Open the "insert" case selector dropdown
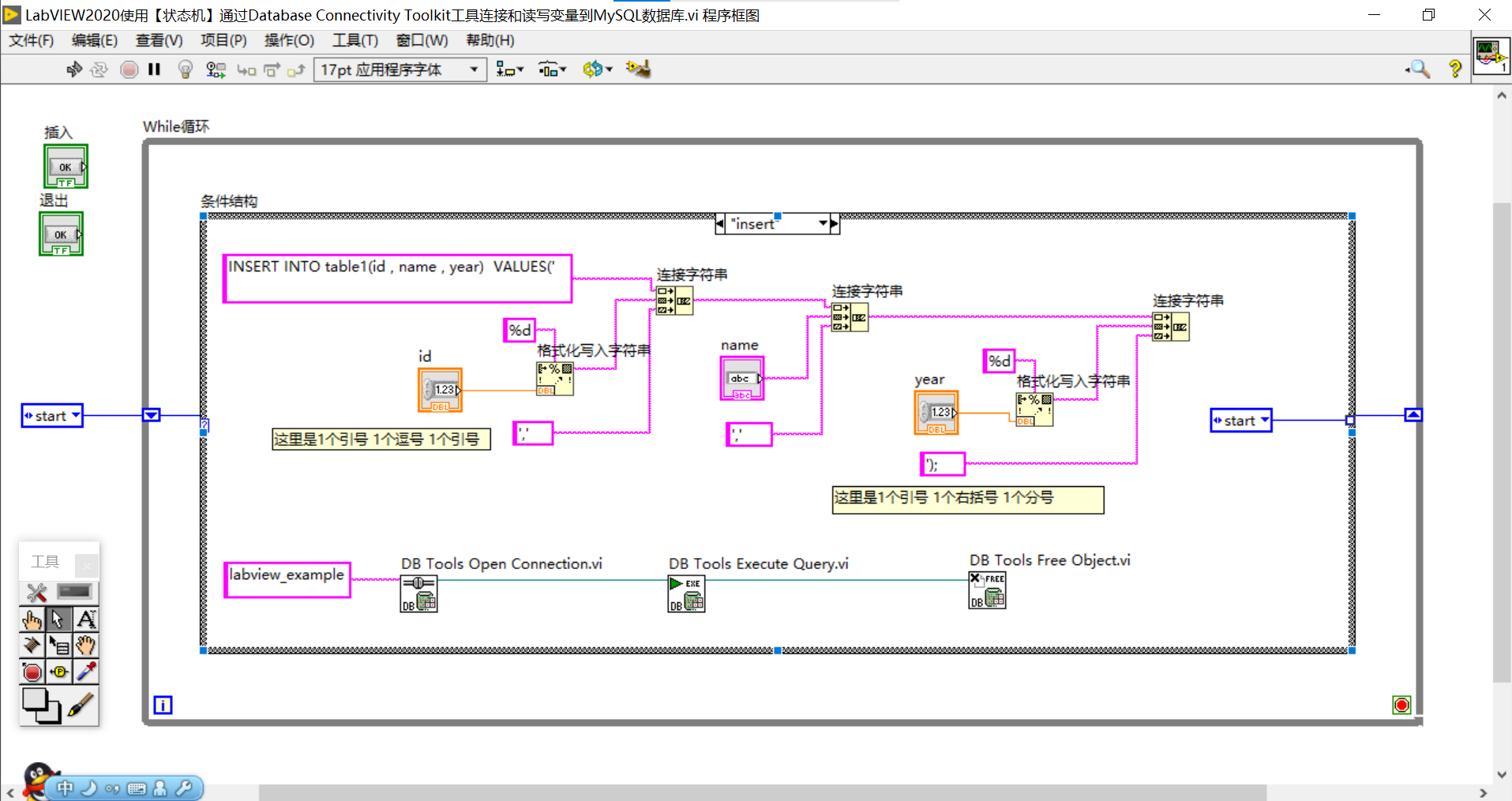 [x=824, y=223]
